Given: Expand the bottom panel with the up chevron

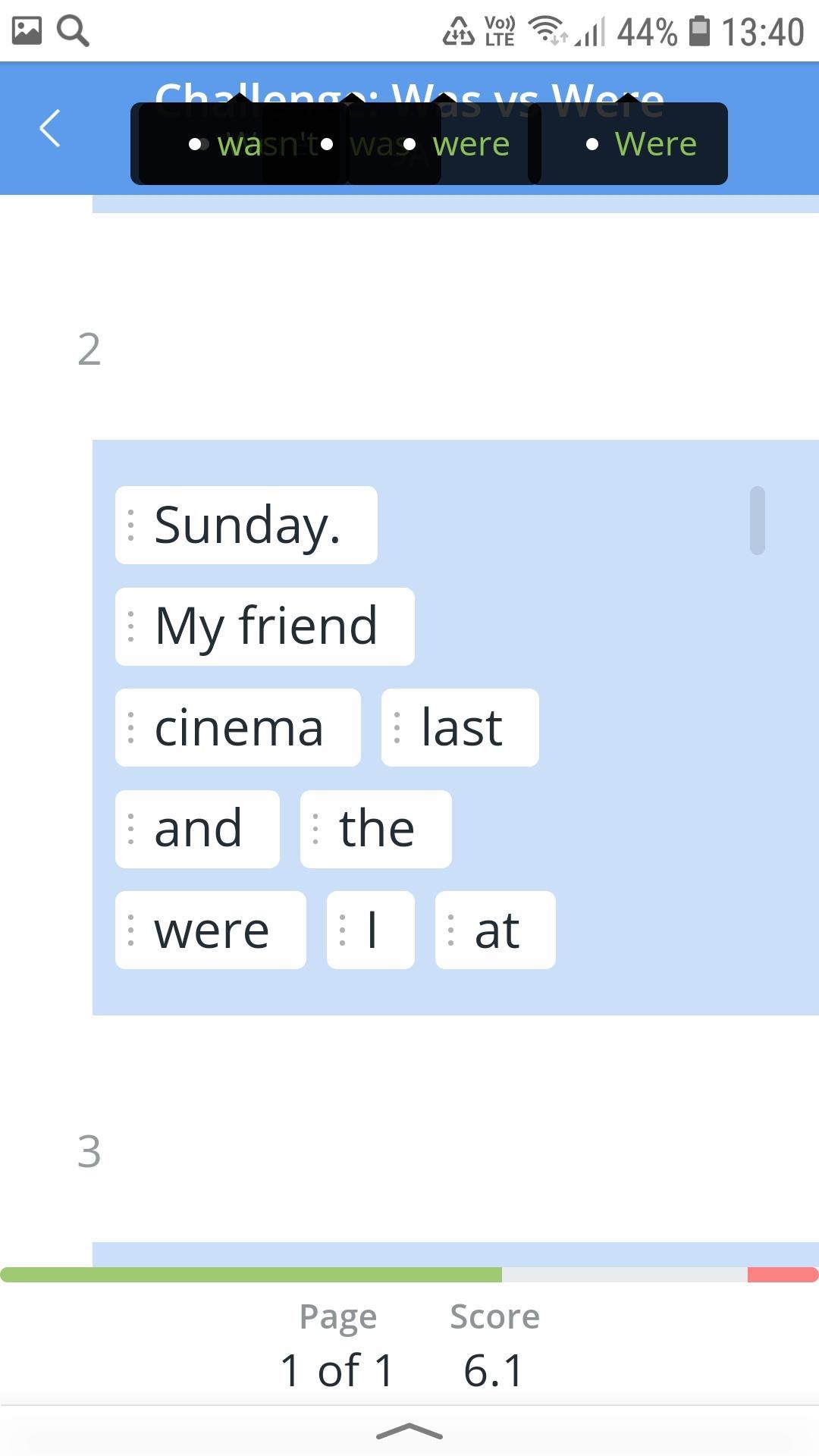Looking at the screenshot, I should [x=409, y=1432].
